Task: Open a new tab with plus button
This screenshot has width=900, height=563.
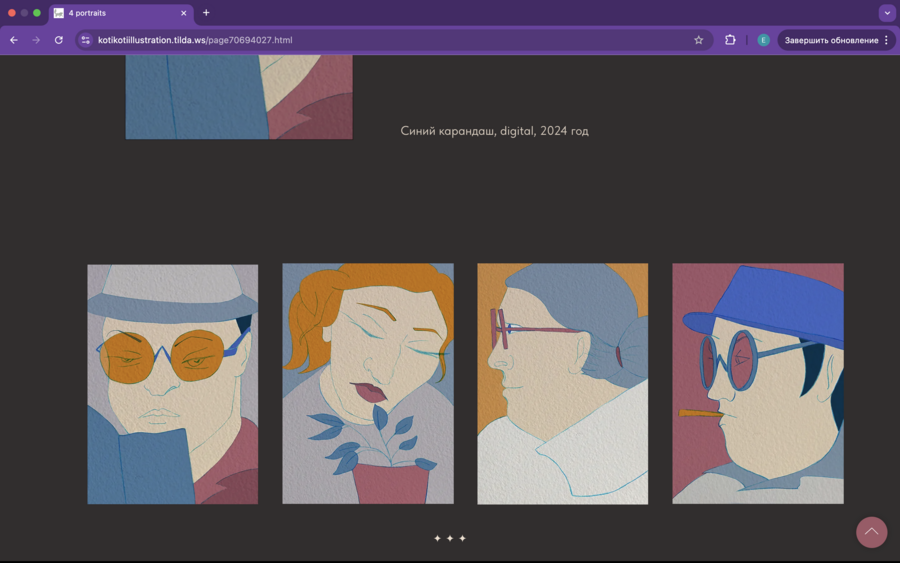Action: point(206,13)
